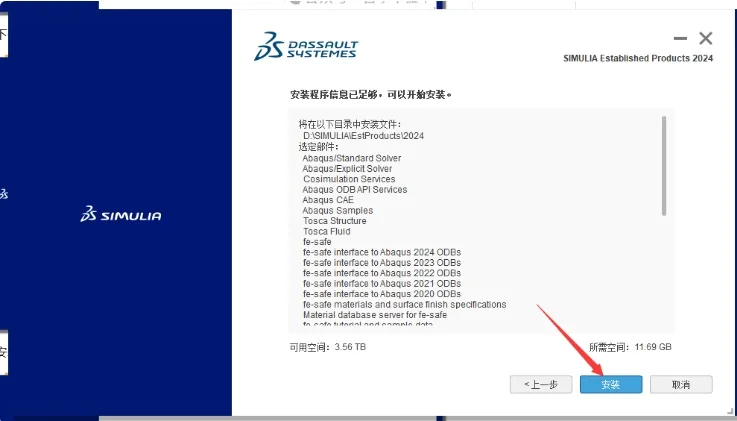
Task: Select the Abaqus Samples line
Action: [x=337, y=210]
